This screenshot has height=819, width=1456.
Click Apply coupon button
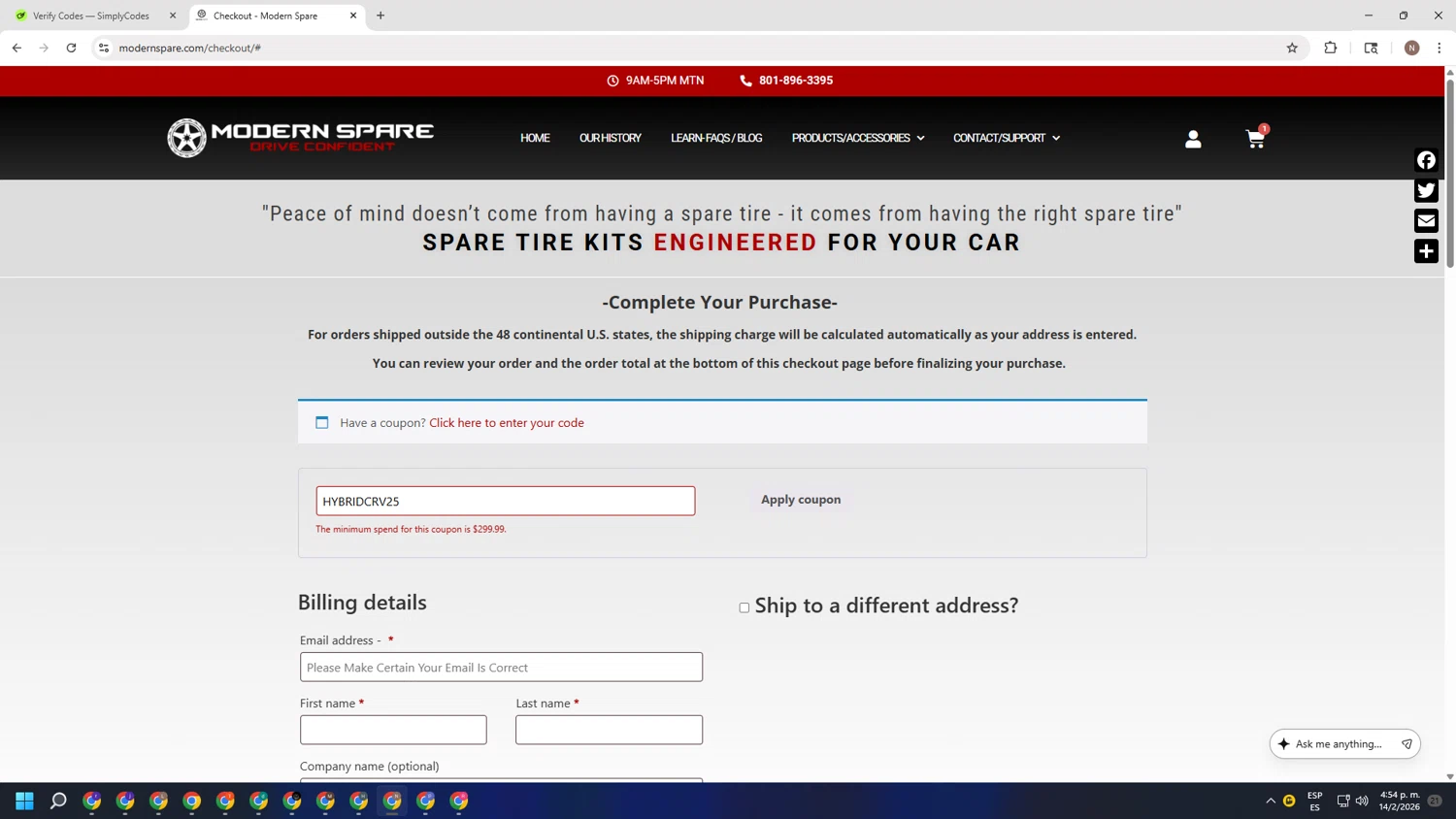[x=801, y=500]
